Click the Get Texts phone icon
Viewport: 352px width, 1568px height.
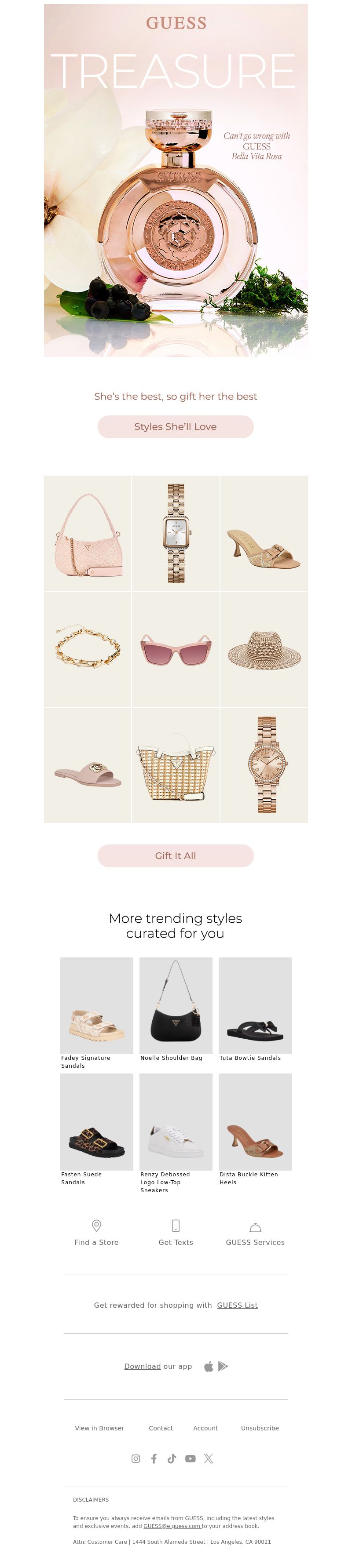(x=176, y=1225)
